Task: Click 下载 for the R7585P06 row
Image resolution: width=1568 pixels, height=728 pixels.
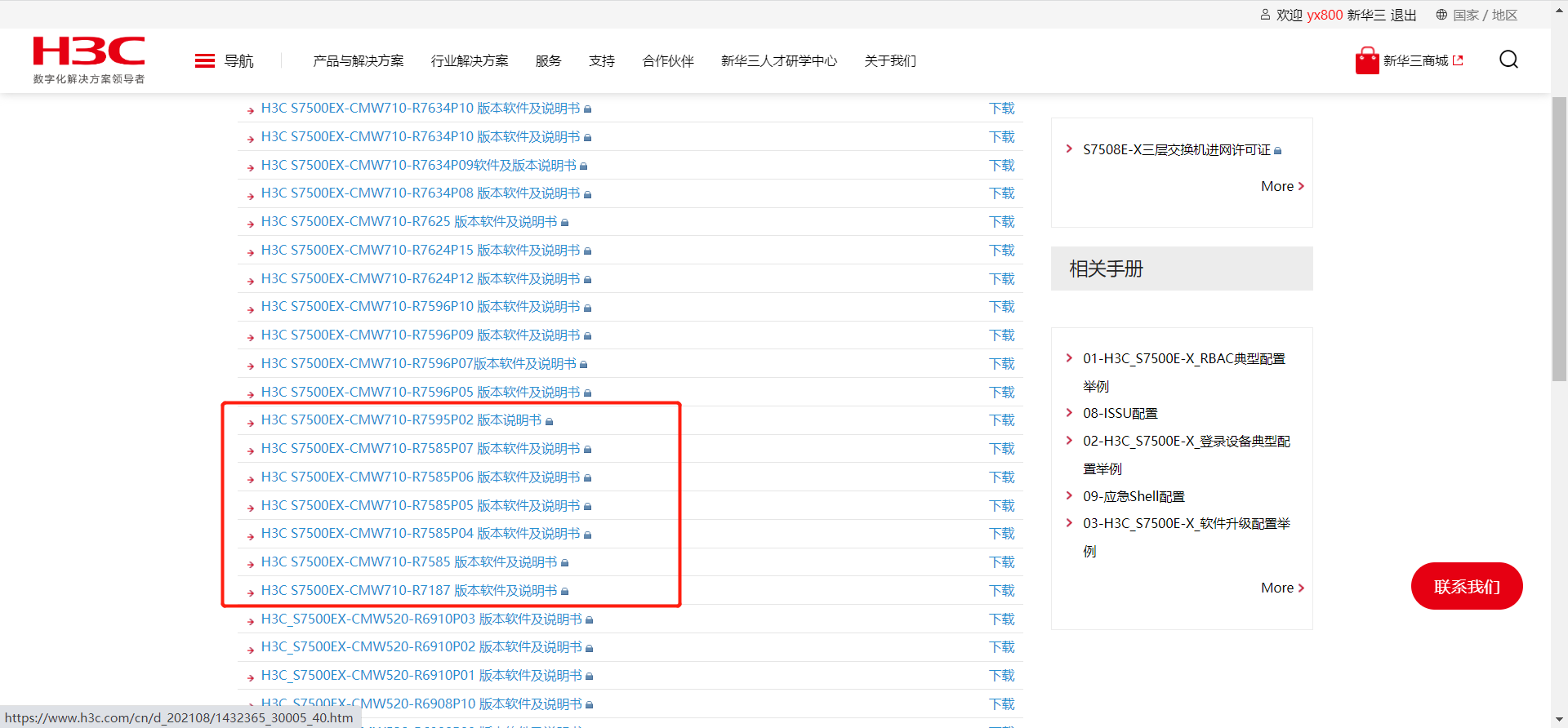Action: [x=1002, y=477]
